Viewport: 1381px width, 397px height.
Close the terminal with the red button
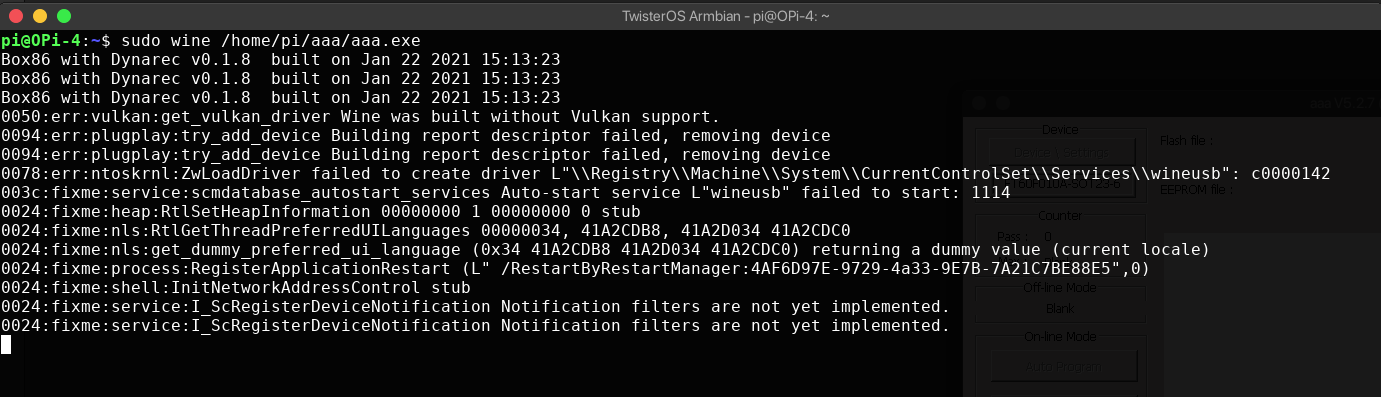point(16,16)
